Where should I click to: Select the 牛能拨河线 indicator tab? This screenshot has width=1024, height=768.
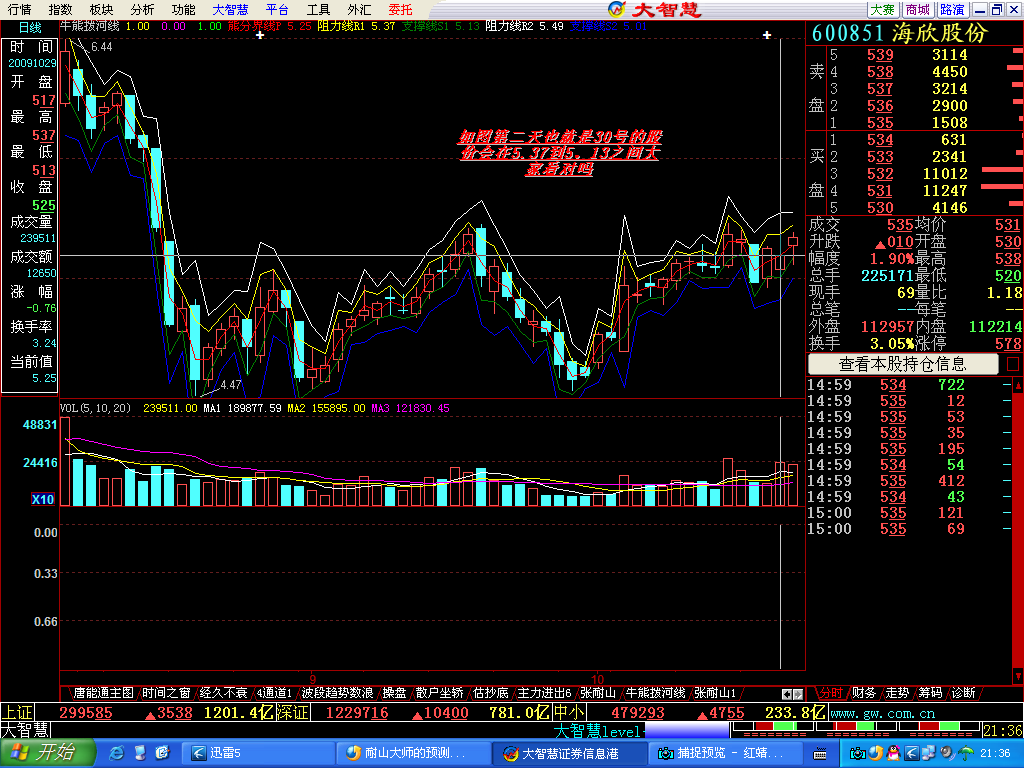coord(655,693)
